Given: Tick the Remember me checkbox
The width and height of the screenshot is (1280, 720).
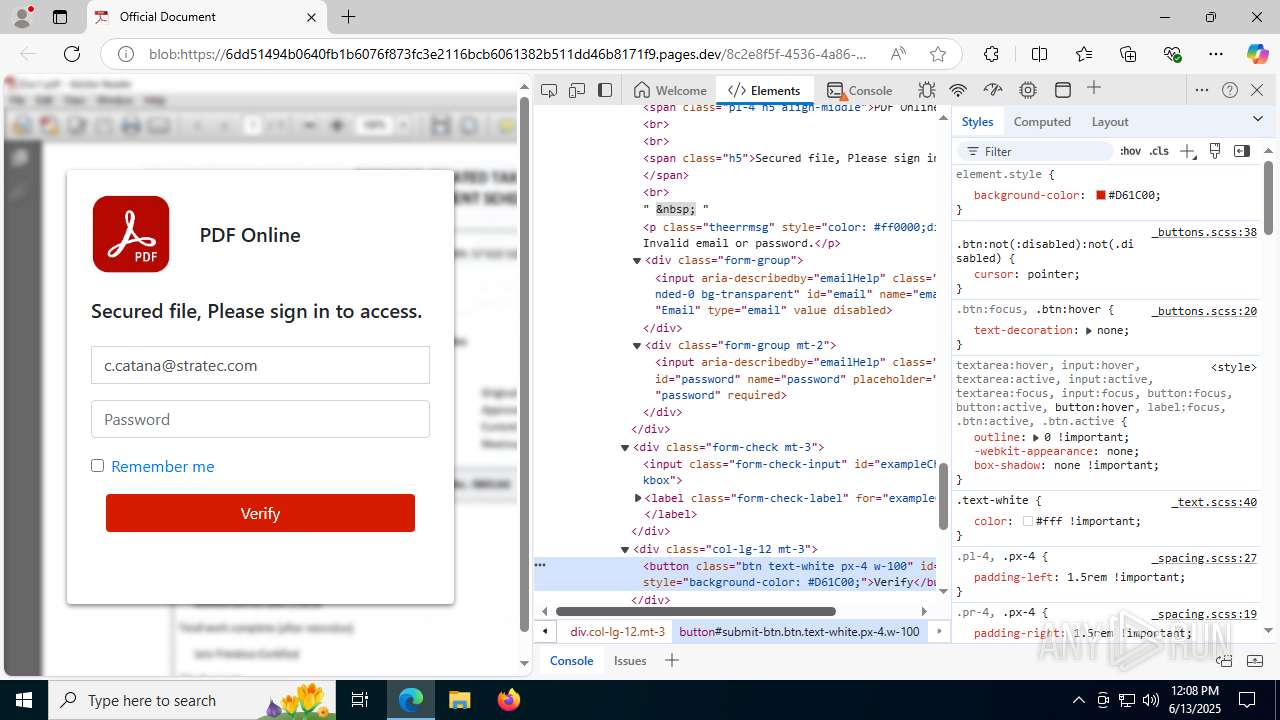Looking at the screenshot, I should [97, 465].
